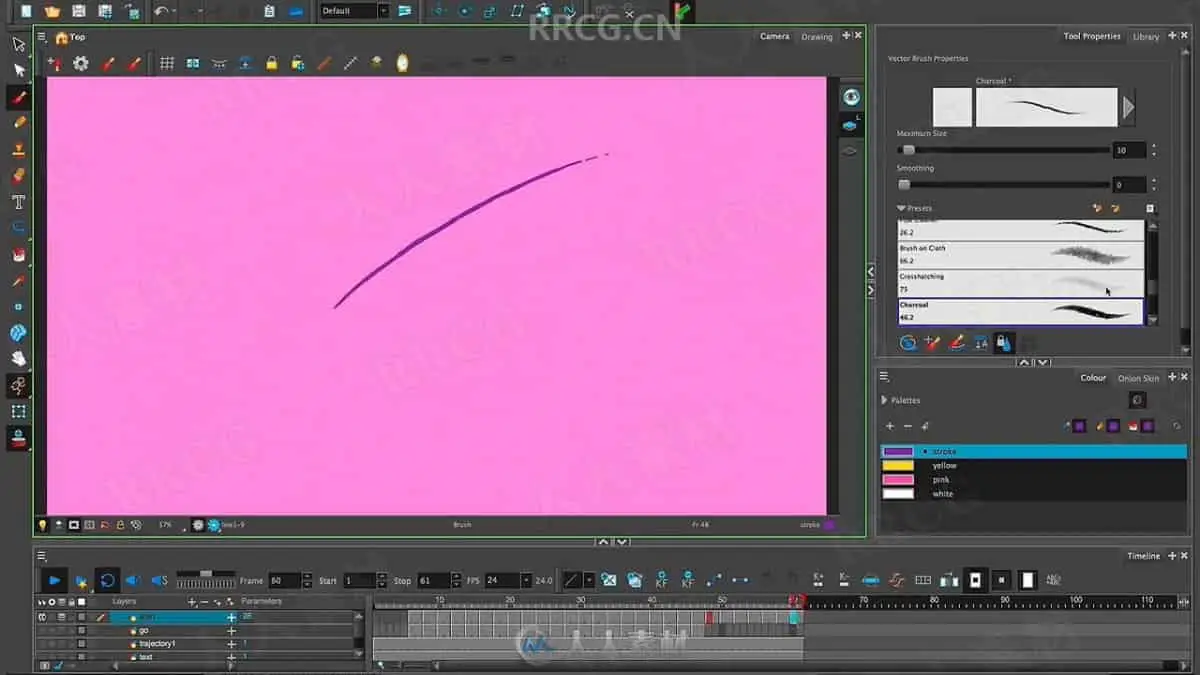Switch to the Camera tab
The height and width of the screenshot is (675, 1200).
775,36
